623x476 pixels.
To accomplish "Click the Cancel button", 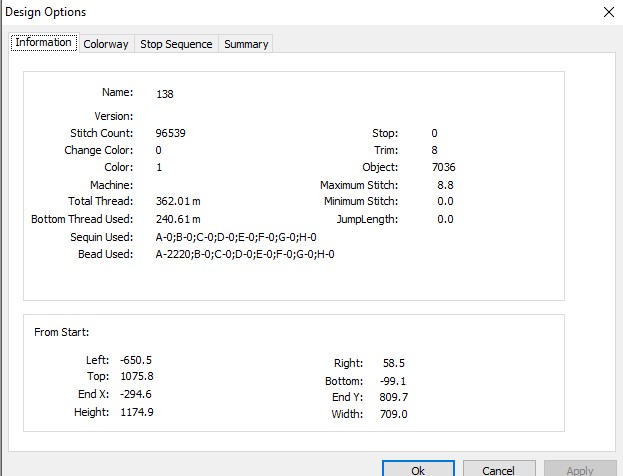I will 499,470.
